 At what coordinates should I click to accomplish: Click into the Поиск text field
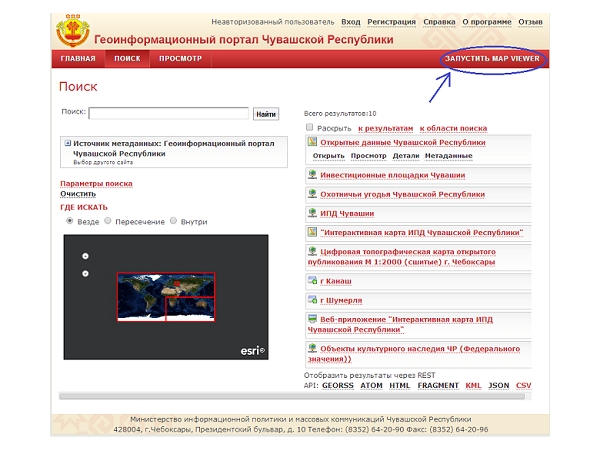click(169, 113)
